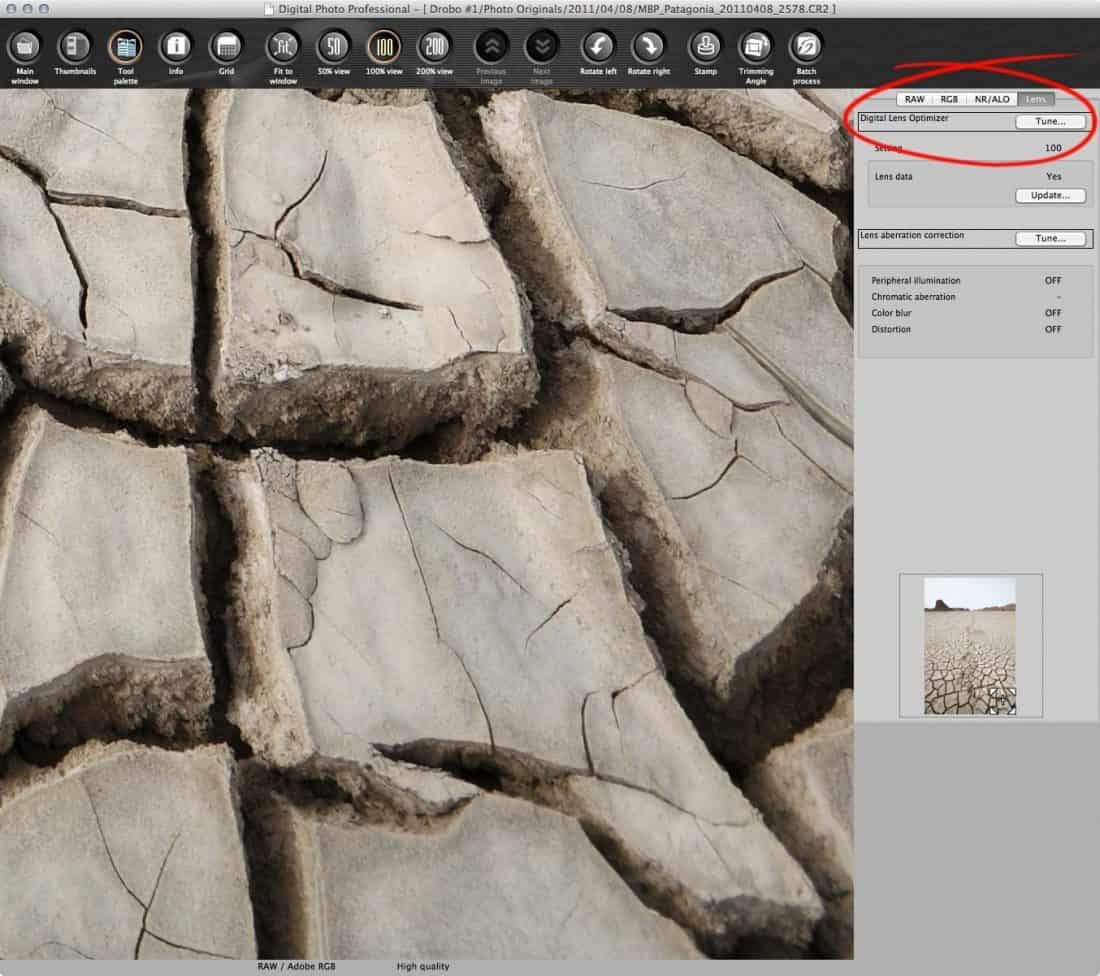Switch to 200% view

coord(435,47)
